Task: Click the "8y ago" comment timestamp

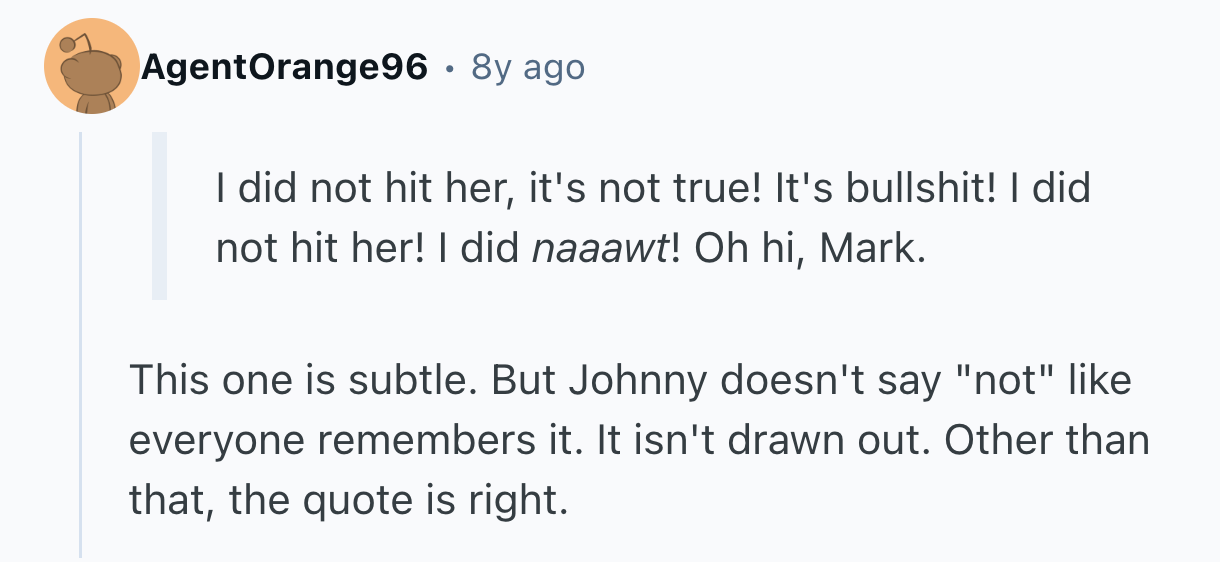Action: tap(527, 68)
